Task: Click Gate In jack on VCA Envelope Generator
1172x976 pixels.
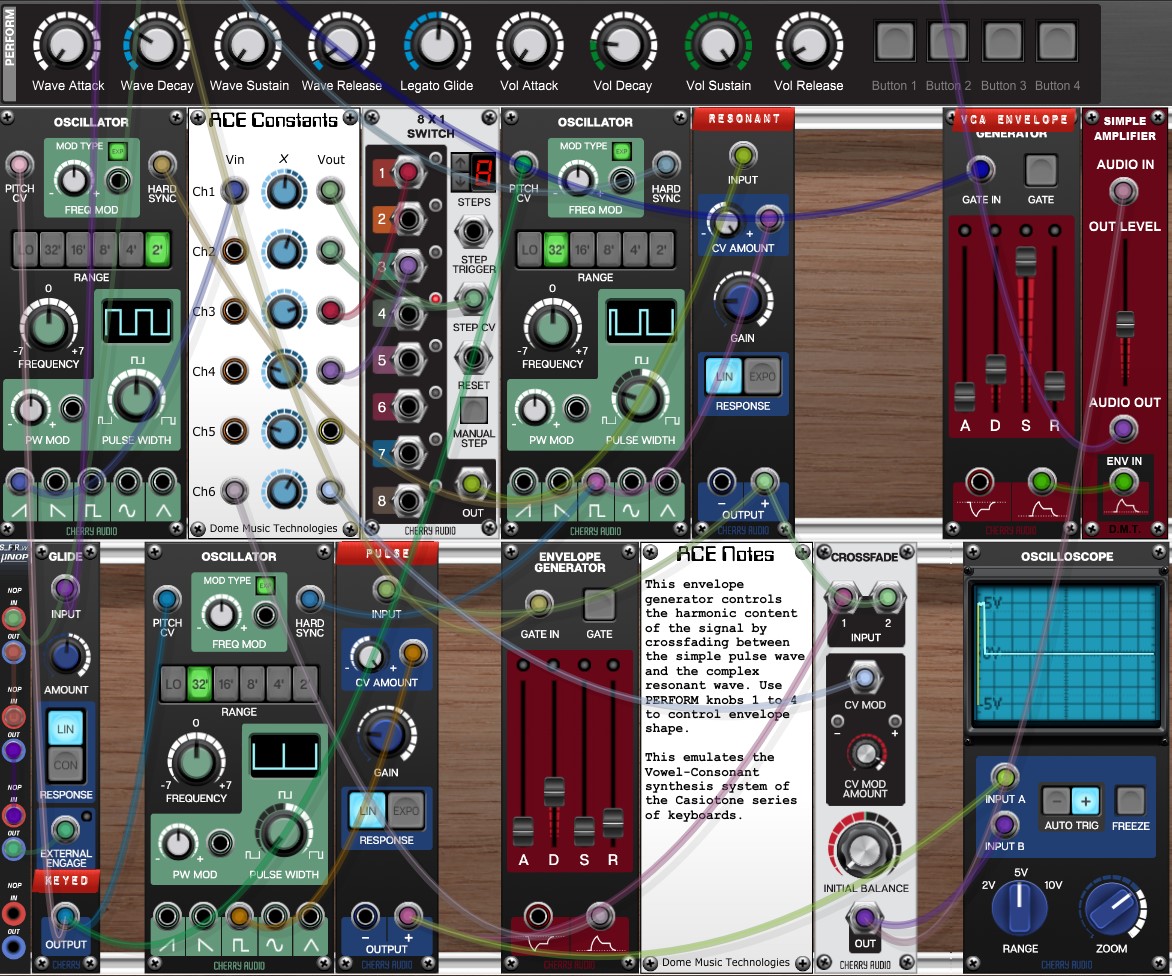Action: click(981, 170)
